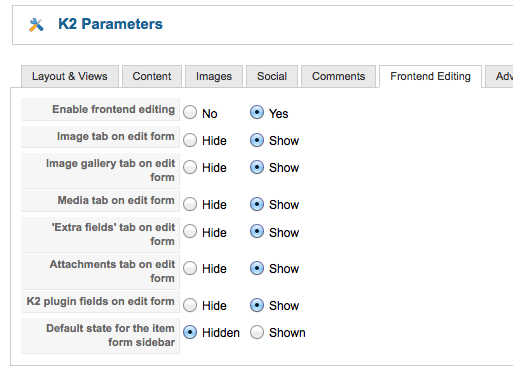
Task: Hide K2 plugin fields on edit form
Action: point(190,305)
